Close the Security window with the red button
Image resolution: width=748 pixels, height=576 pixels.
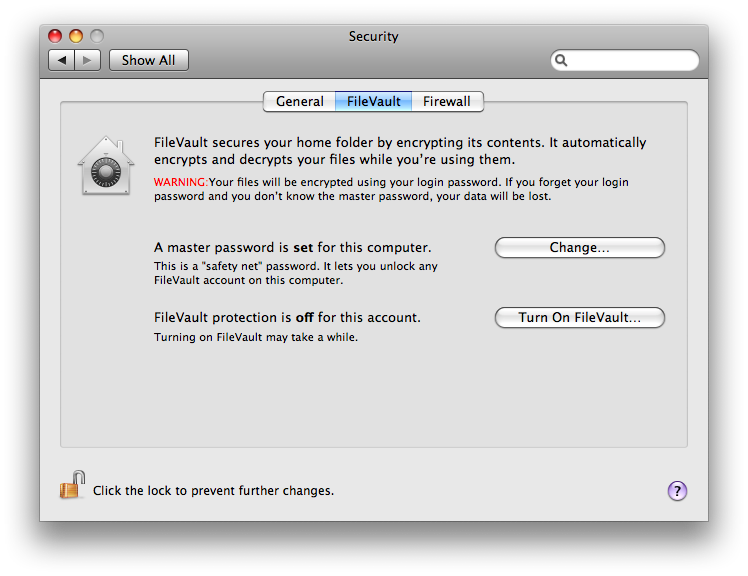tap(55, 36)
